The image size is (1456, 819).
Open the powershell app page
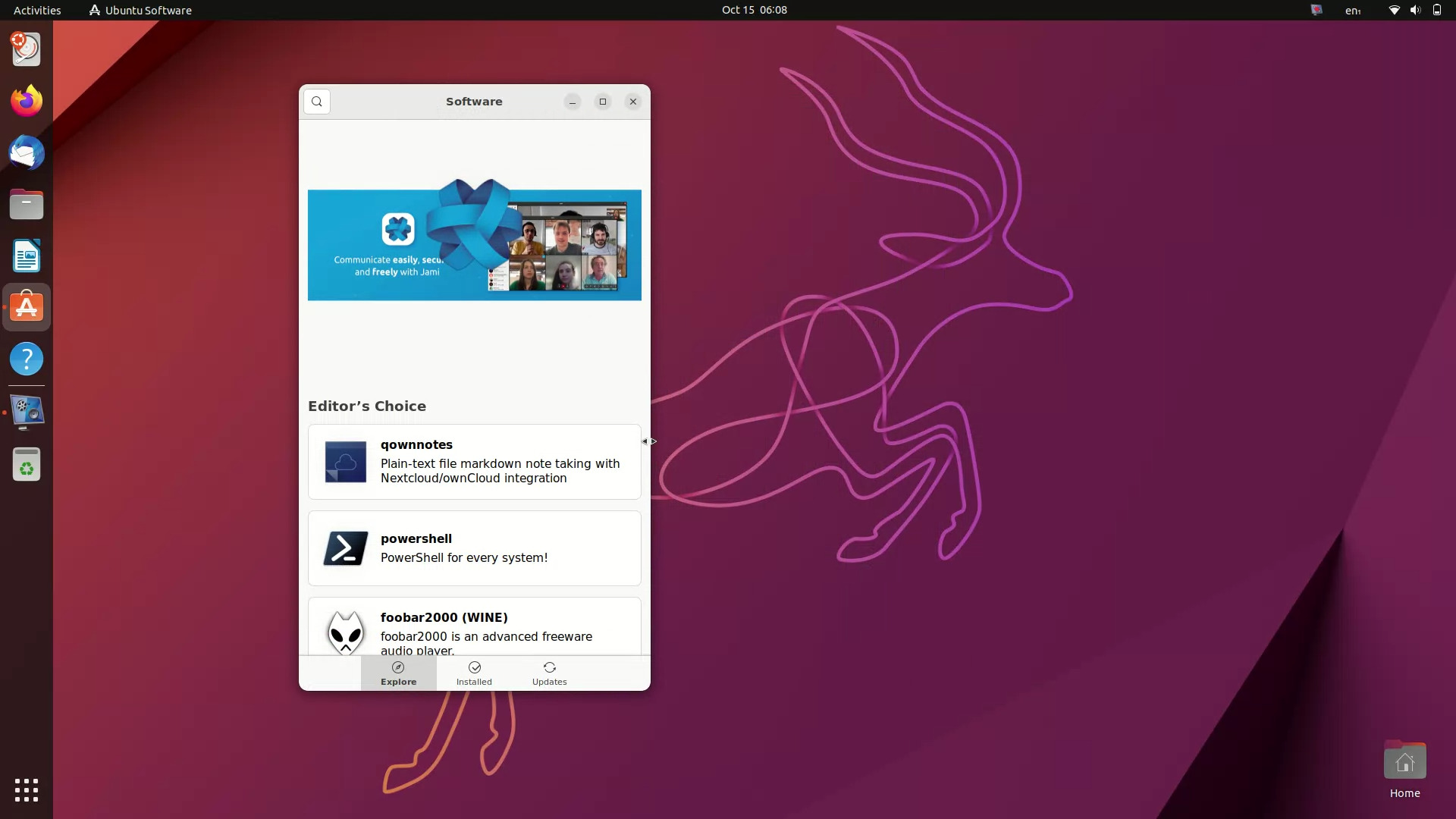click(474, 548)
